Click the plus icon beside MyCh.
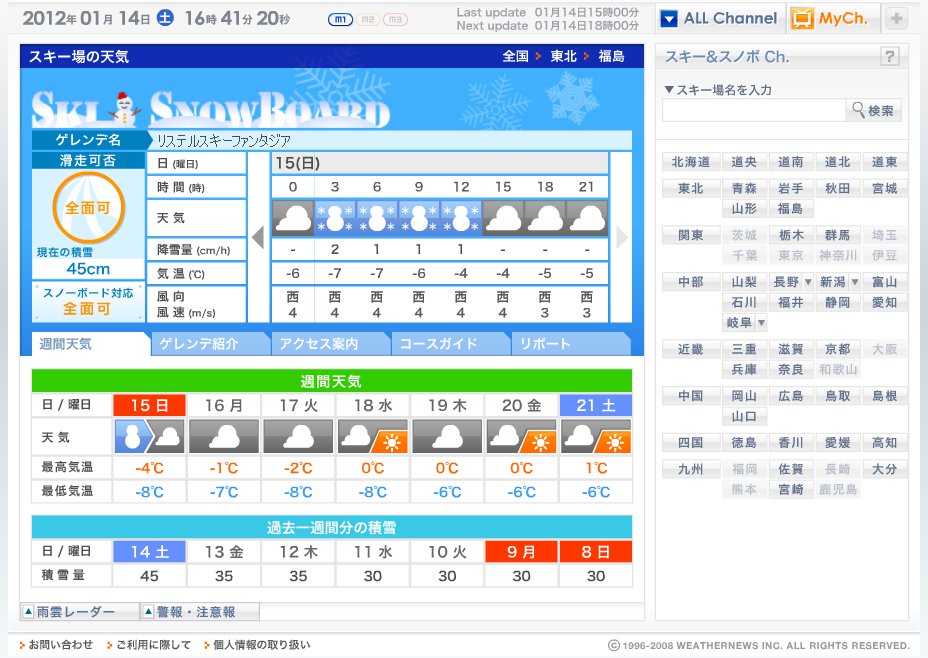This screenshot has width=928, height=658. click(896, 19)
